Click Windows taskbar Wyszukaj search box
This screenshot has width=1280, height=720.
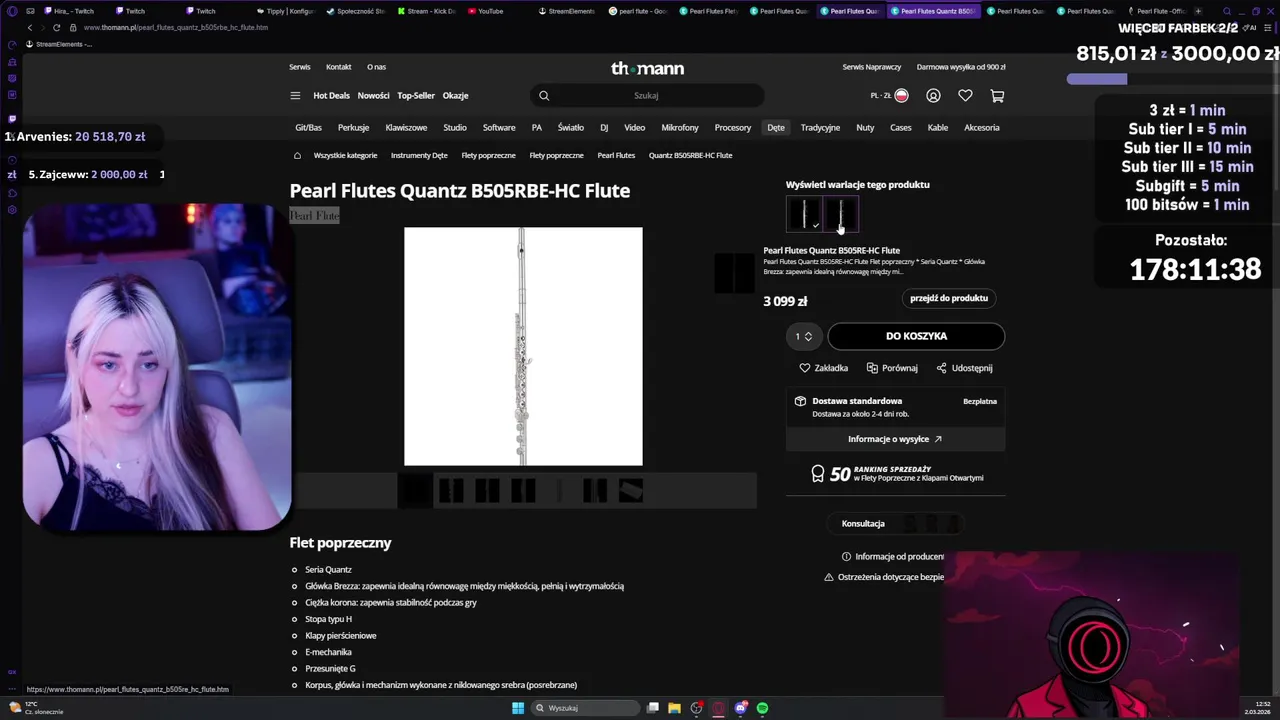click(585, 708)
